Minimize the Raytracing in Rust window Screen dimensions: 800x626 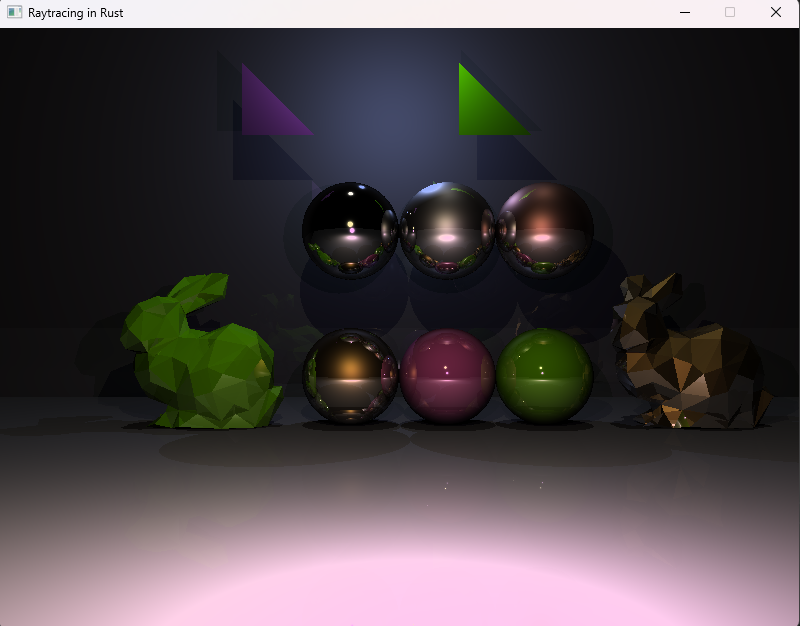(685, 12)
